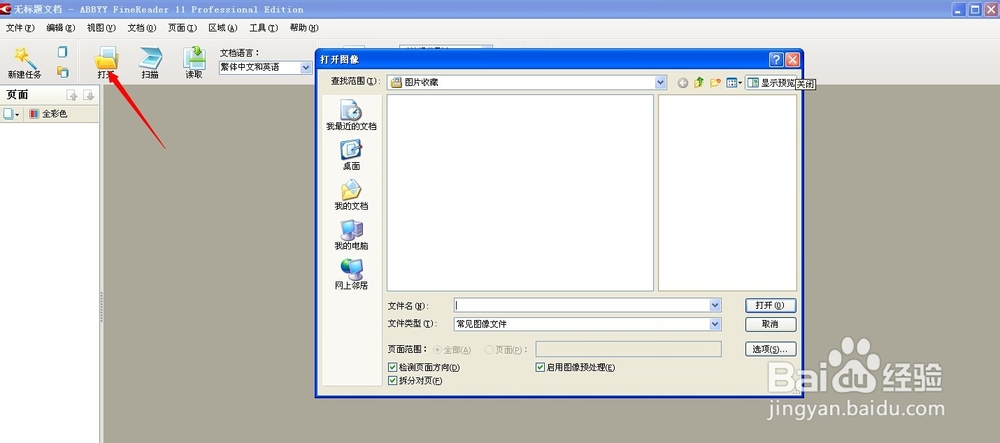Click the single blank page icon beside 新建任务
This screenshot has width=1000, height=443.
(62, 52)
